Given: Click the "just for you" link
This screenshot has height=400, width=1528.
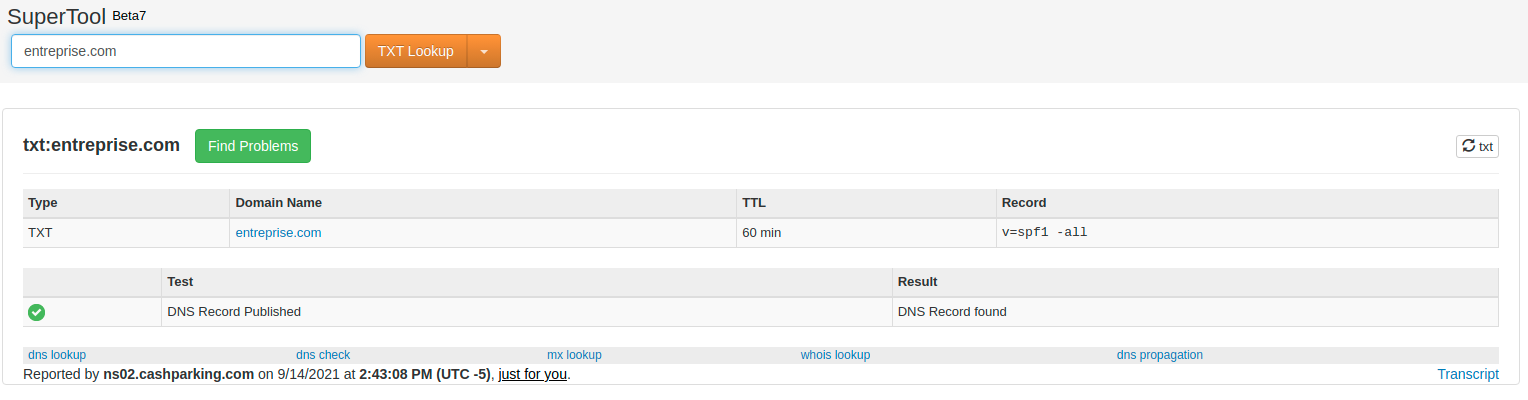Looking at the screenshot, I should coord(533,375).
